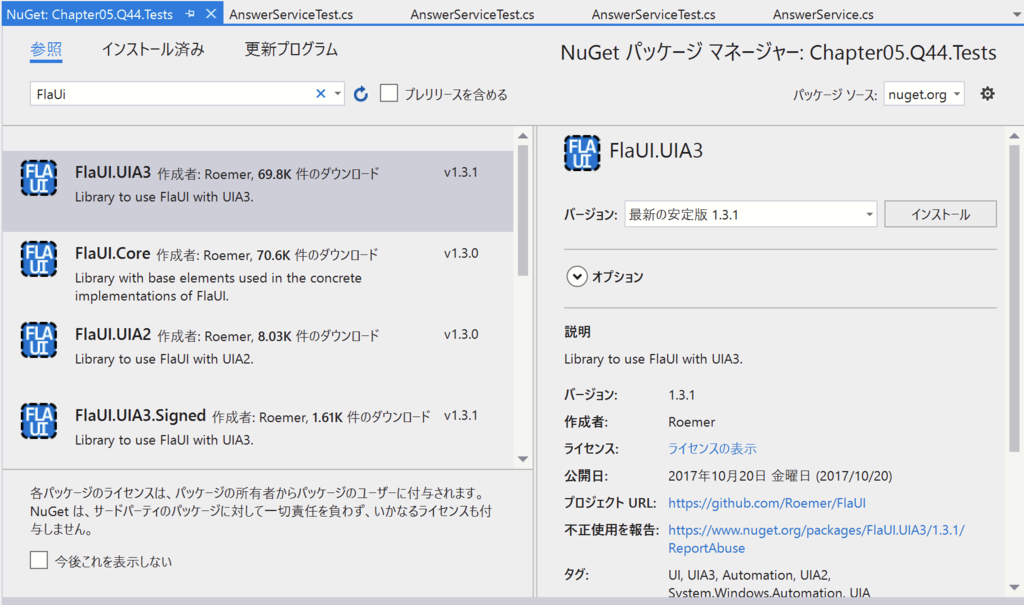The height and width of the screenshot is (605, 1024).
Task: Expand the オプション section
Action: [x=577, y=277]
